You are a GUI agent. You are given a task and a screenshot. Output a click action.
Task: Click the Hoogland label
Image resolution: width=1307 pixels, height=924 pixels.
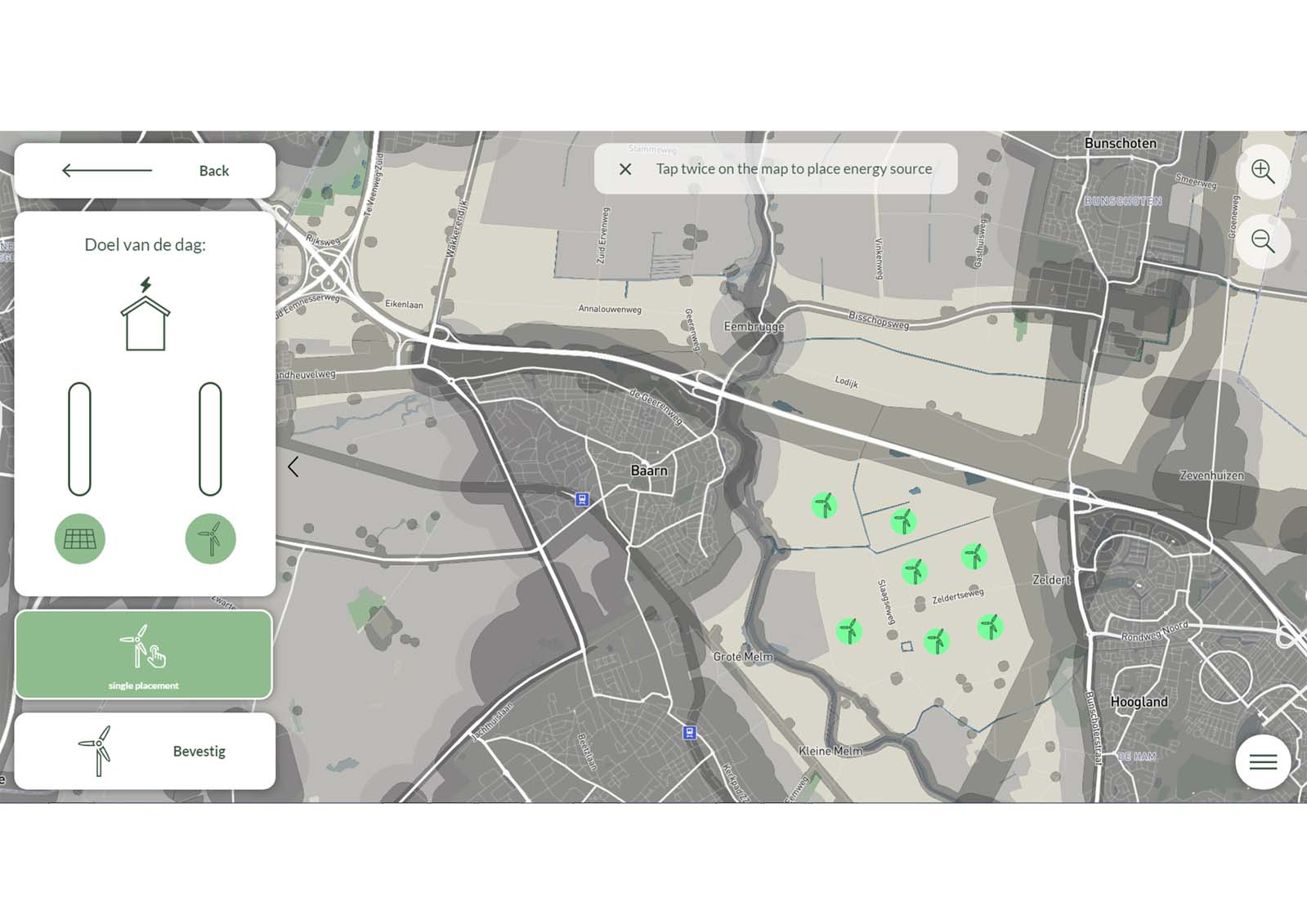(x=1139, y=702)
